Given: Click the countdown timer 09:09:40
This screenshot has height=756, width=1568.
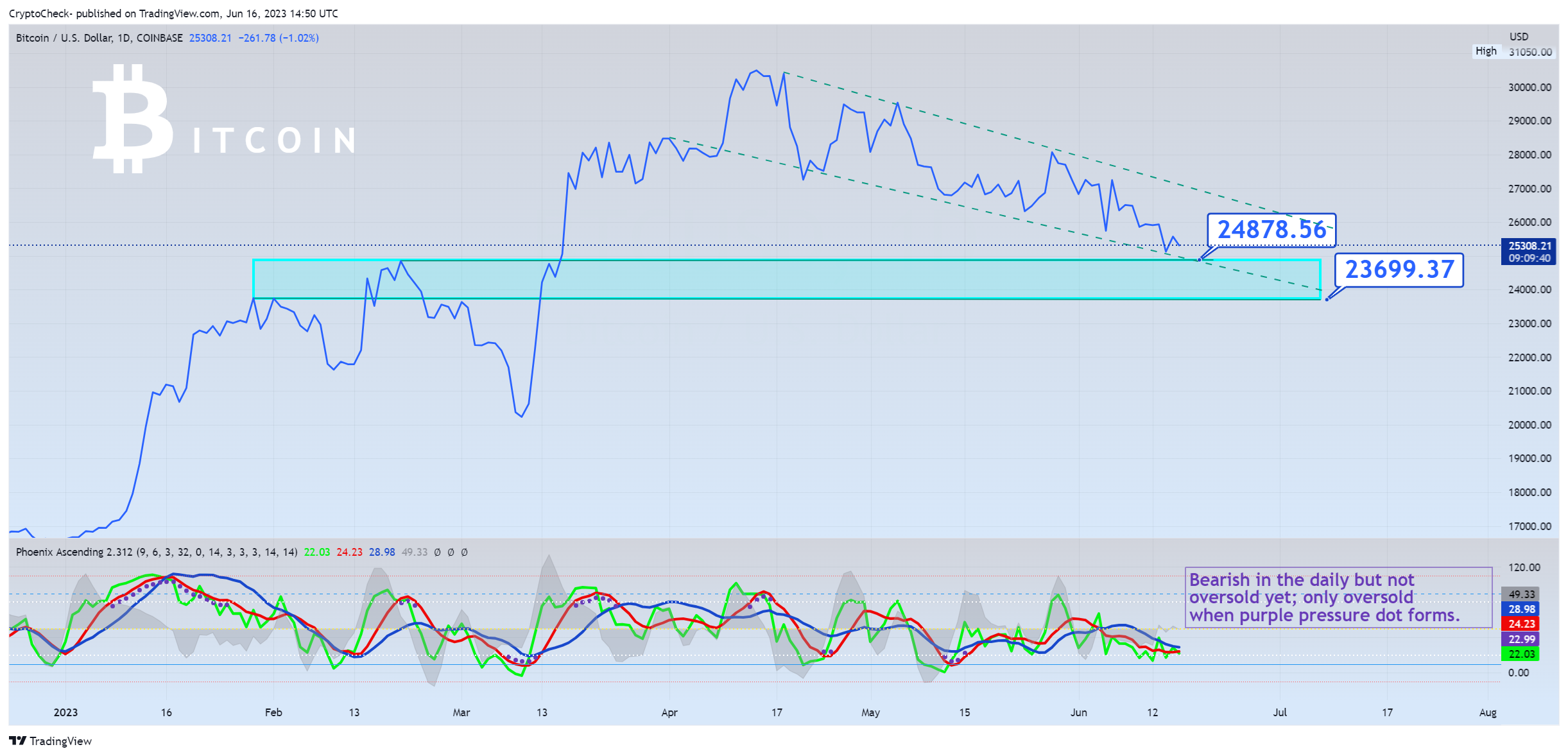Looking at the screenshot, I should coord(1529,258).
